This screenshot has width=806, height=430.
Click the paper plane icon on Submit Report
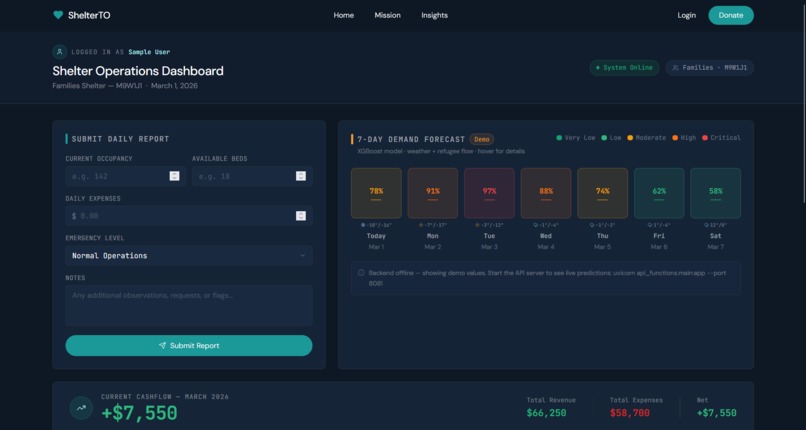(x=162, y=346)
